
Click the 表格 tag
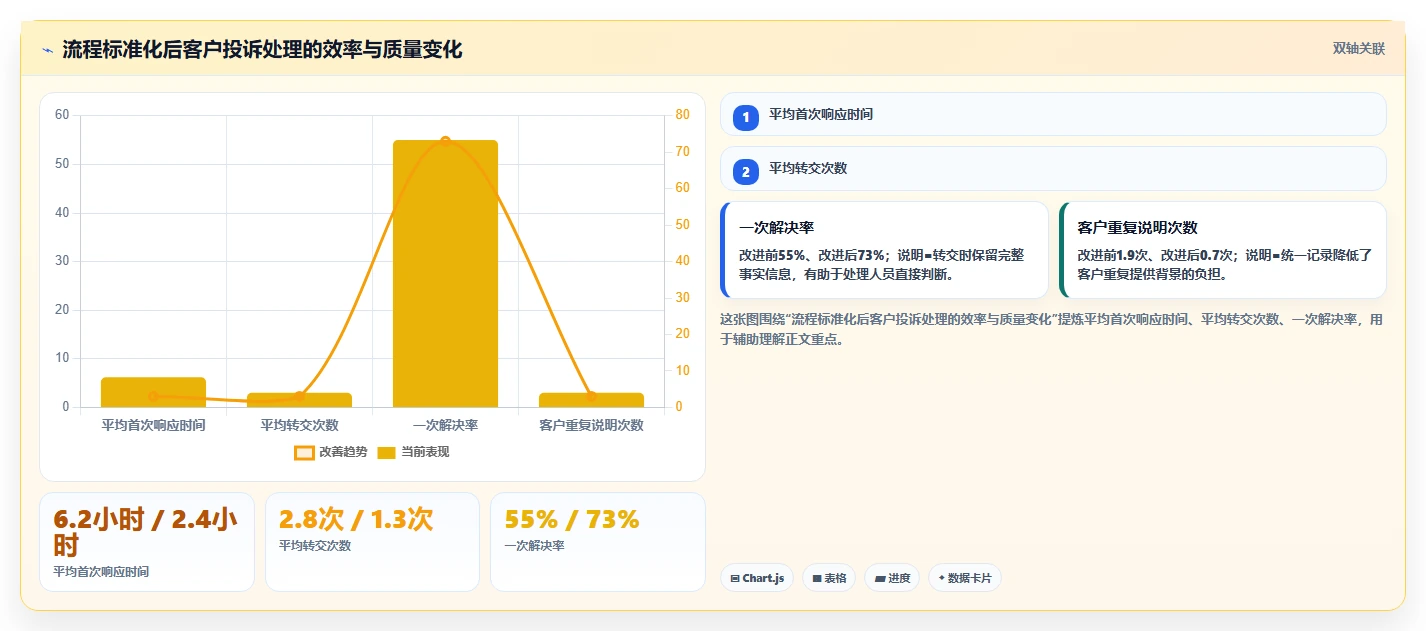click(x=829, y=578)
